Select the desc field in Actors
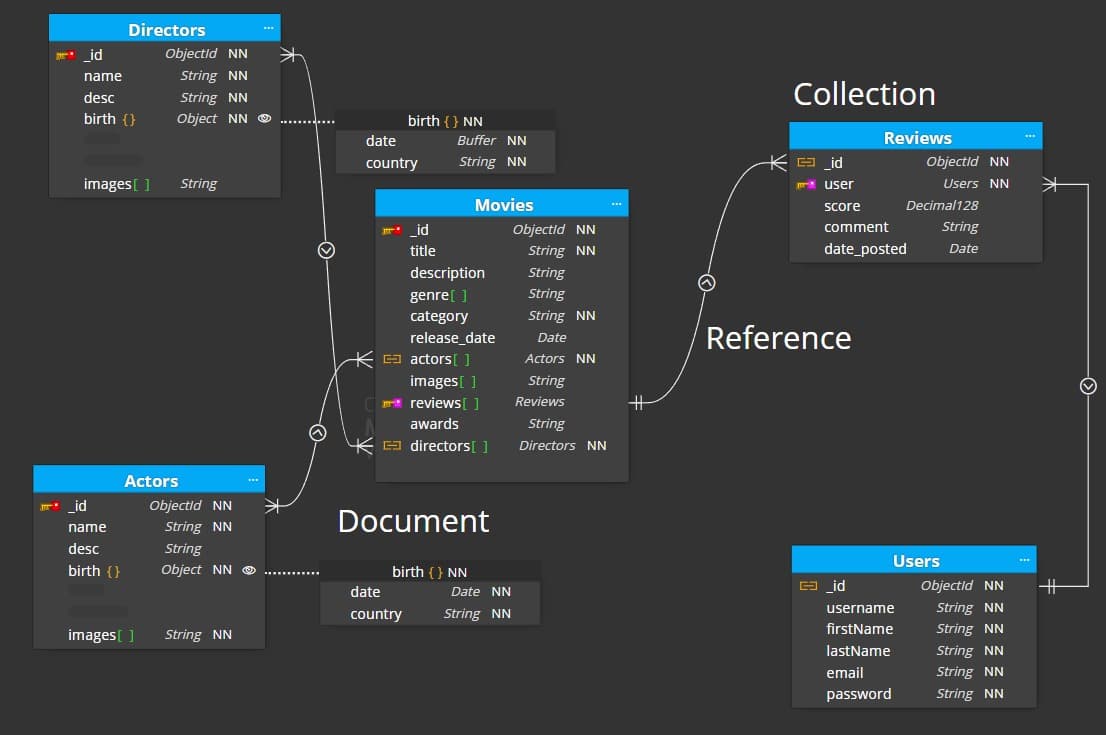The height and width of the screenshot is (735, 1106). (x=149, y=549)
